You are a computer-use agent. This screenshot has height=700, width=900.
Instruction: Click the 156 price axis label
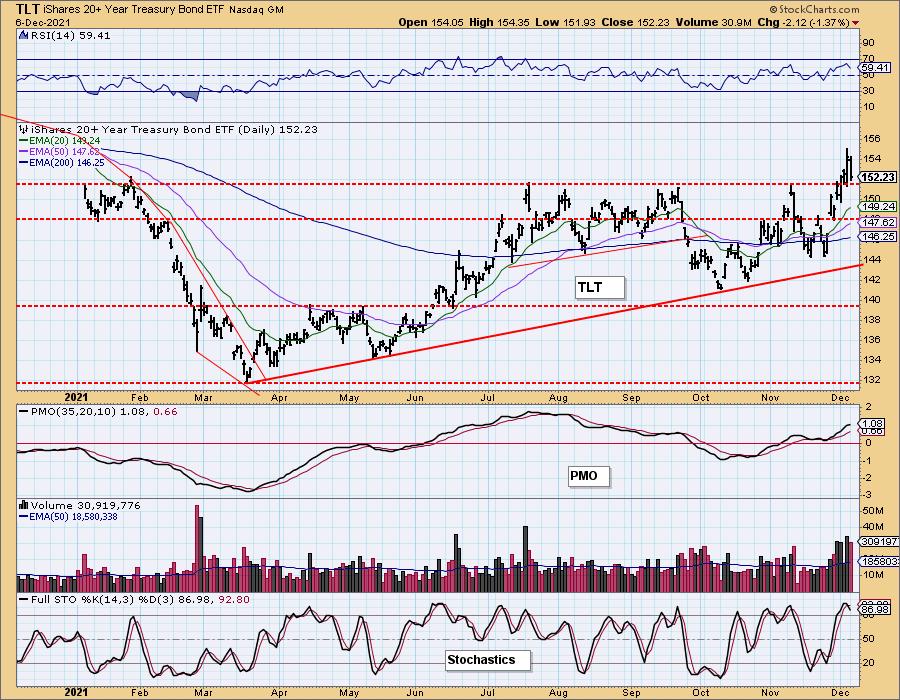(871, 138)
